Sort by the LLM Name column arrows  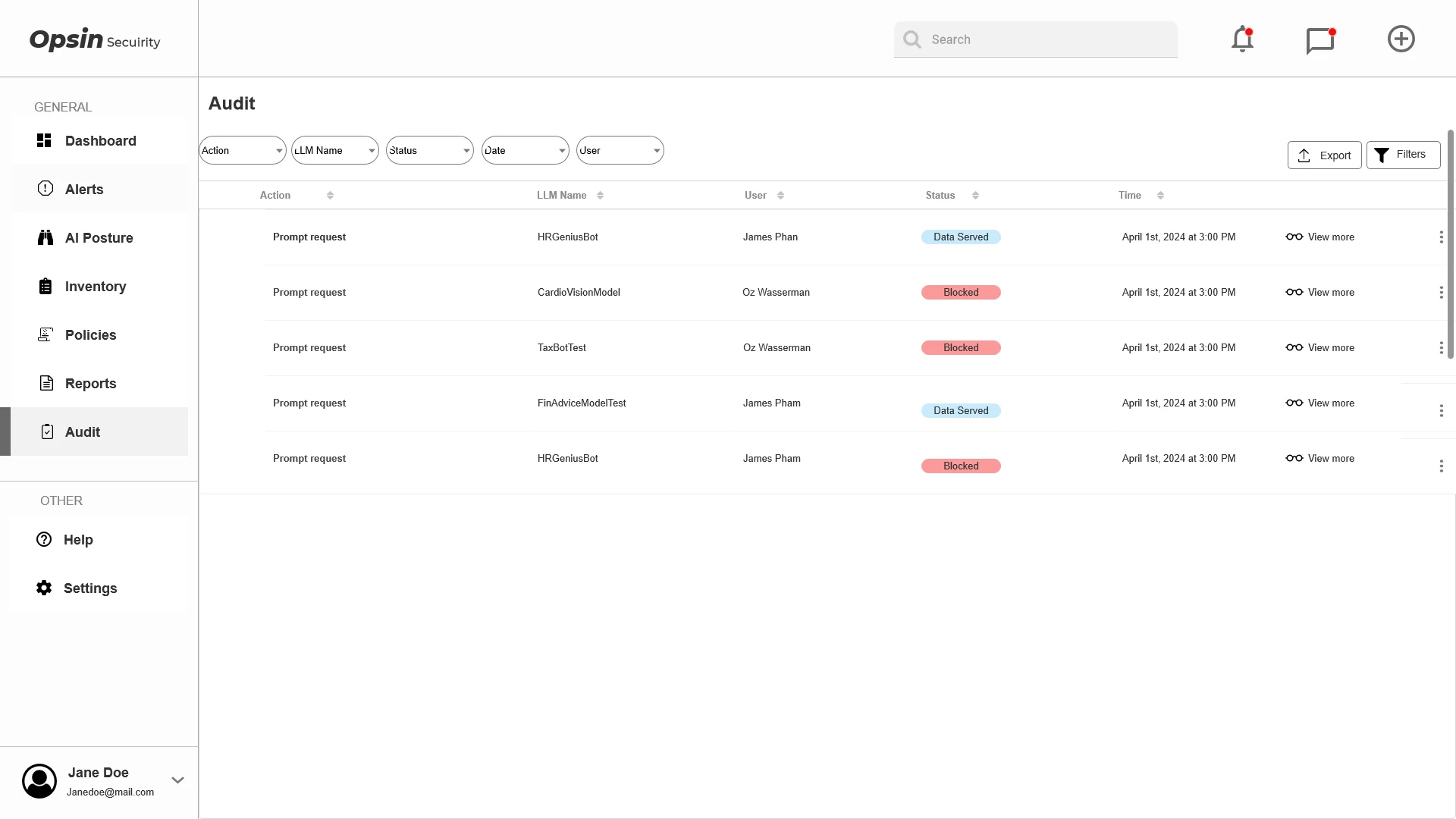point(600,196)
